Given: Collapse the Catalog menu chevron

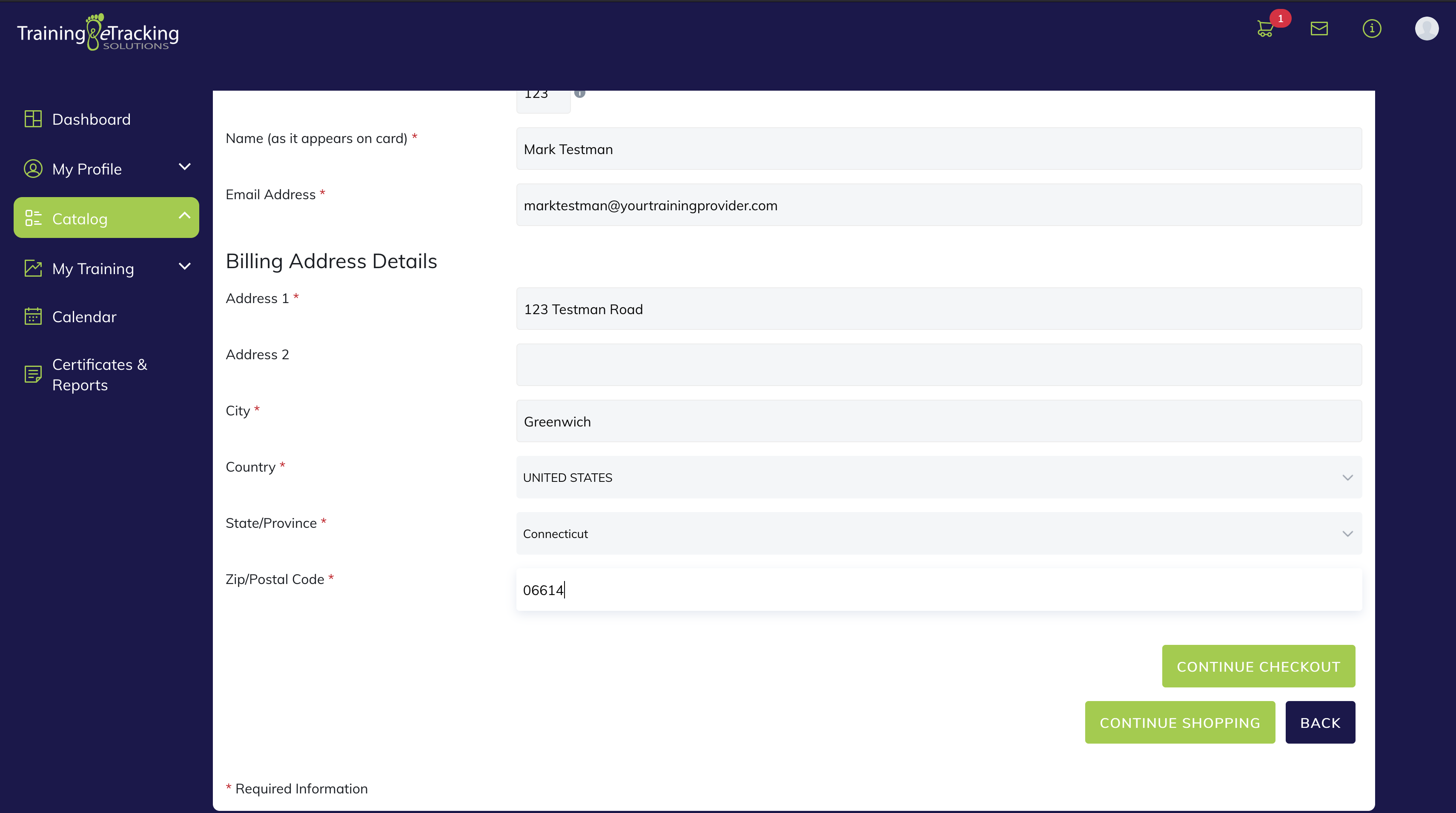Looking at the screenshot, I should (184, 216).
